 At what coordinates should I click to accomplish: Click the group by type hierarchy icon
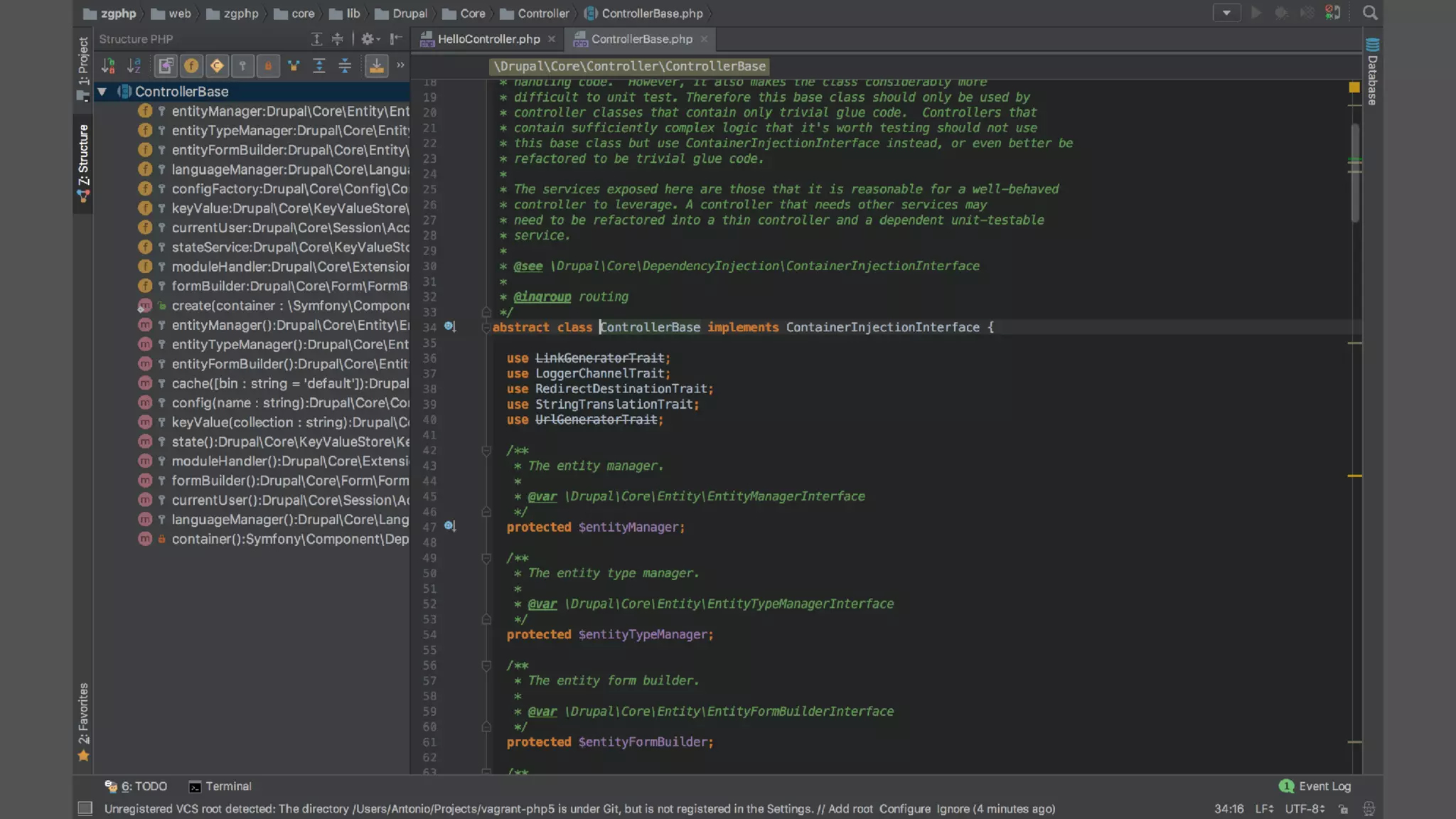(x=294, y=66)
